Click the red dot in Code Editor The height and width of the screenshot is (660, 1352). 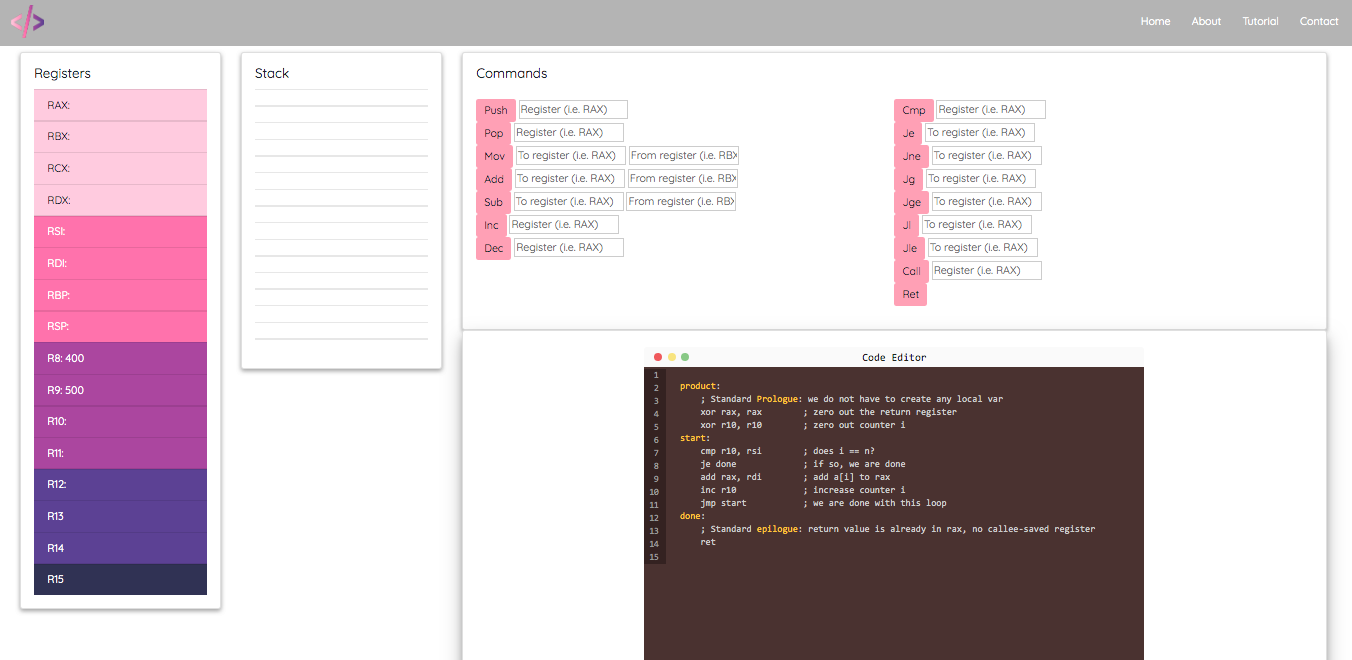658,357
